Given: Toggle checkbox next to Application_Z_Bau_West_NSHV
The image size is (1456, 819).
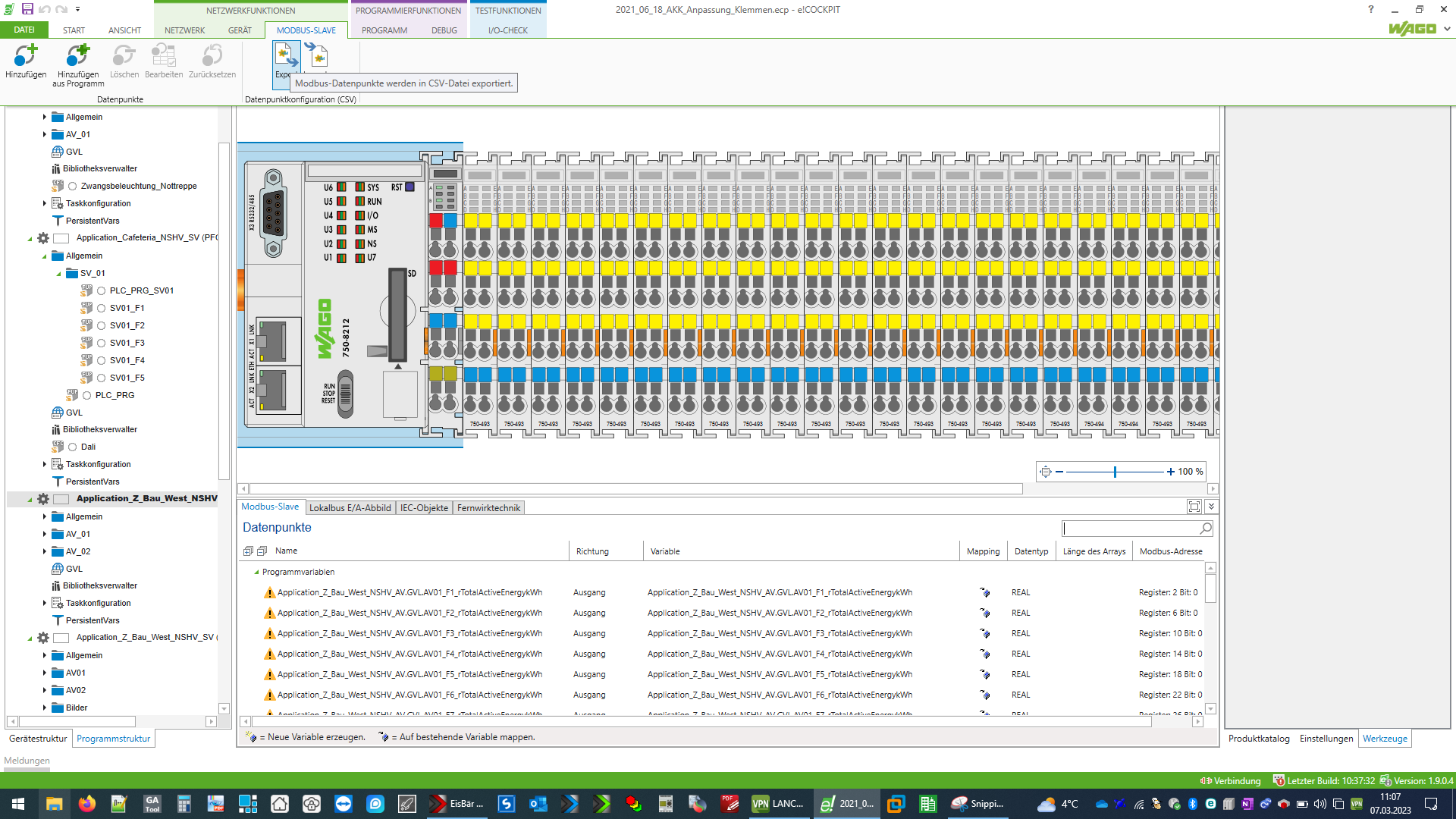Looking at the screenshot, I should (x=61, y=499).
